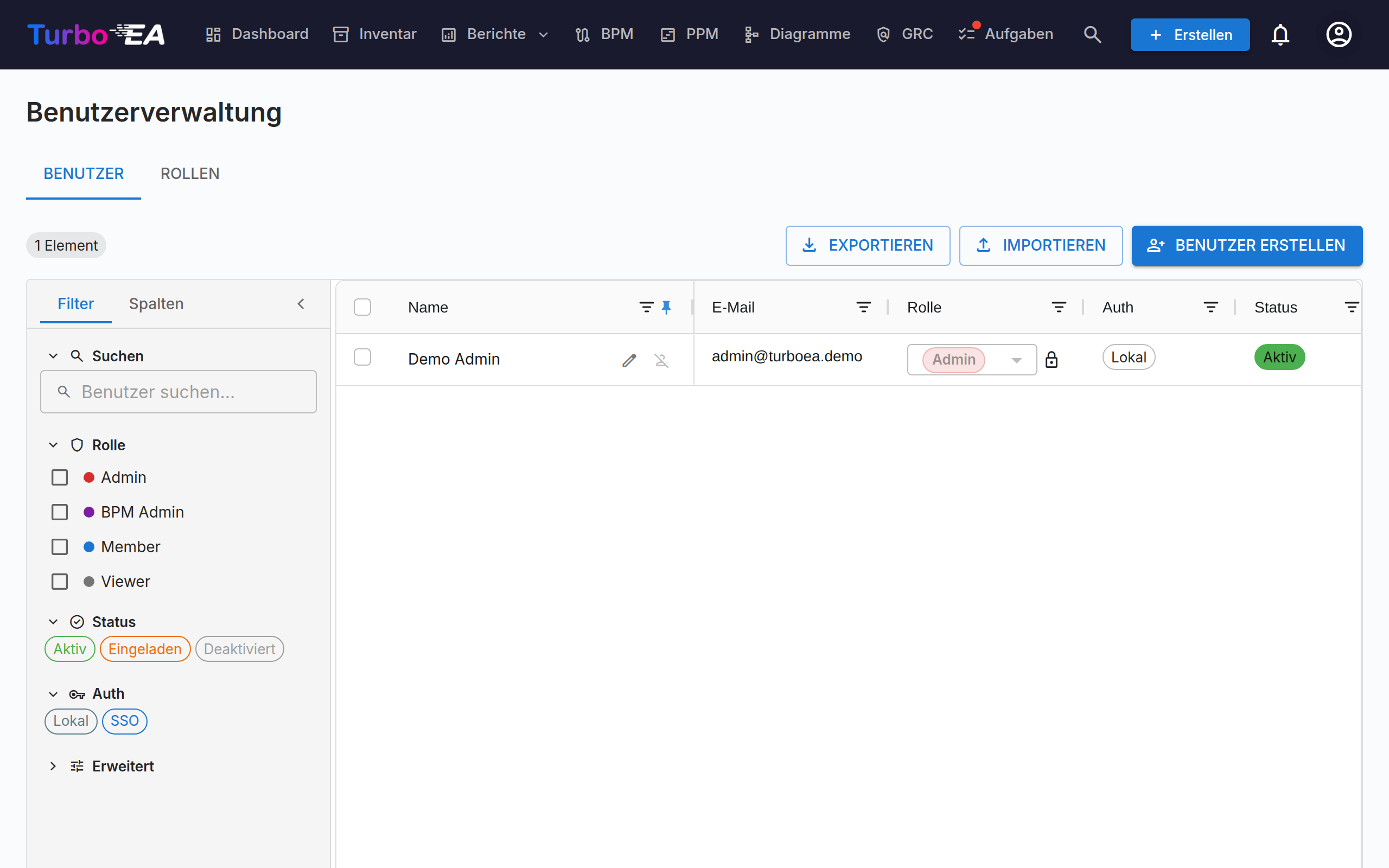Click the Erstellen button in top bar
The height and width of the screenshot is (868, 1389).
click(1190, 34)
